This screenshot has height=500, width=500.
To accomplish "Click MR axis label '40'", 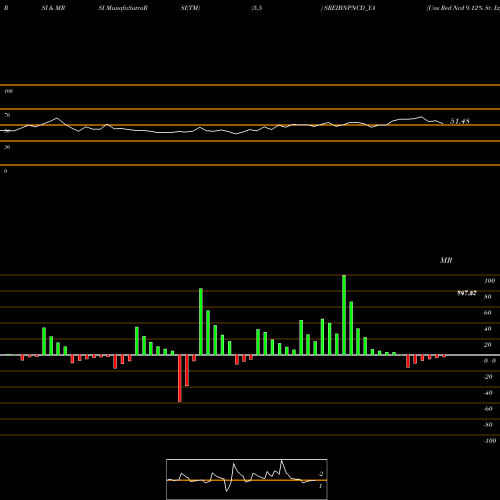I will pos(488,329).
